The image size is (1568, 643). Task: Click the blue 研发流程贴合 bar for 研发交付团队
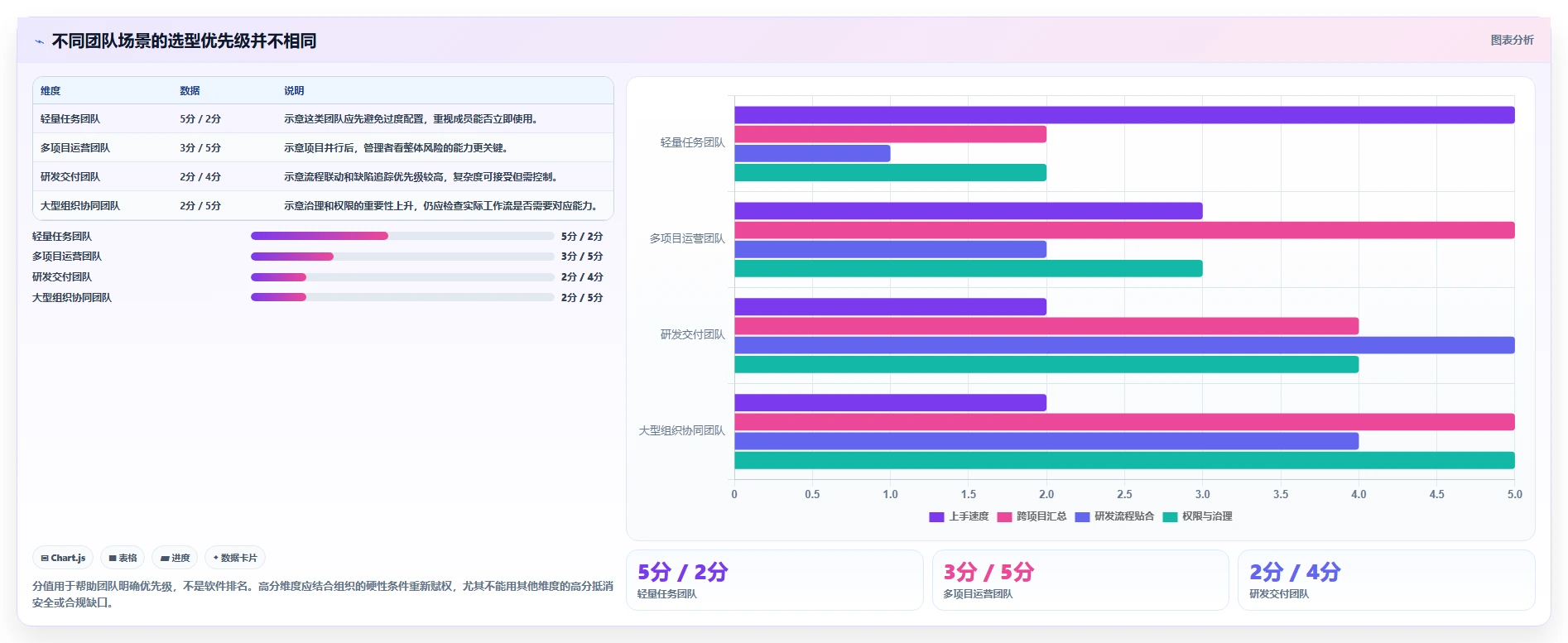(1124, 345)
